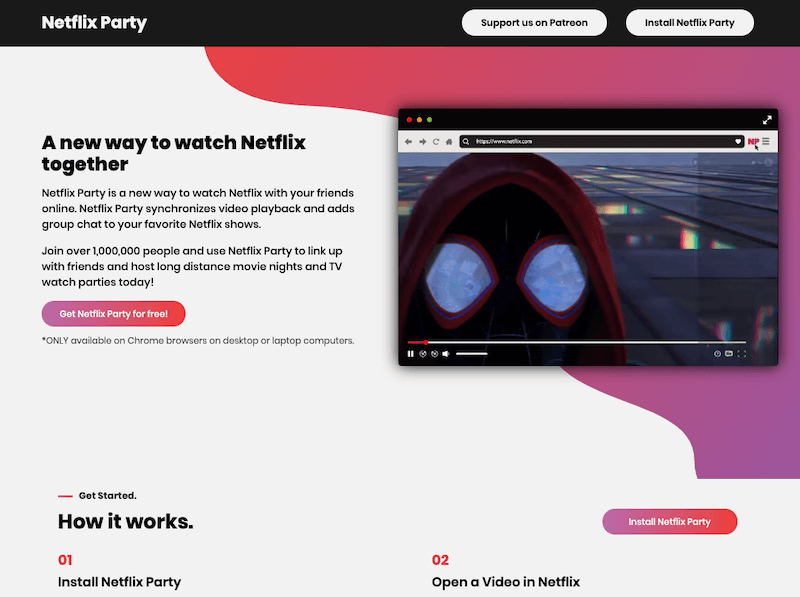Click the "01" step number
This screenshot has height=597, width=800.
click(65, 560)
